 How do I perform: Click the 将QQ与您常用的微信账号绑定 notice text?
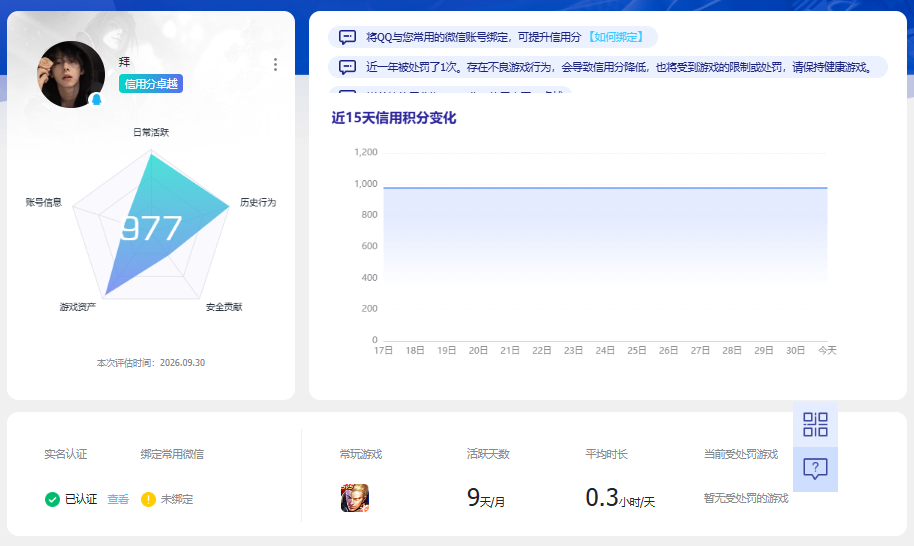click(473, 37)
